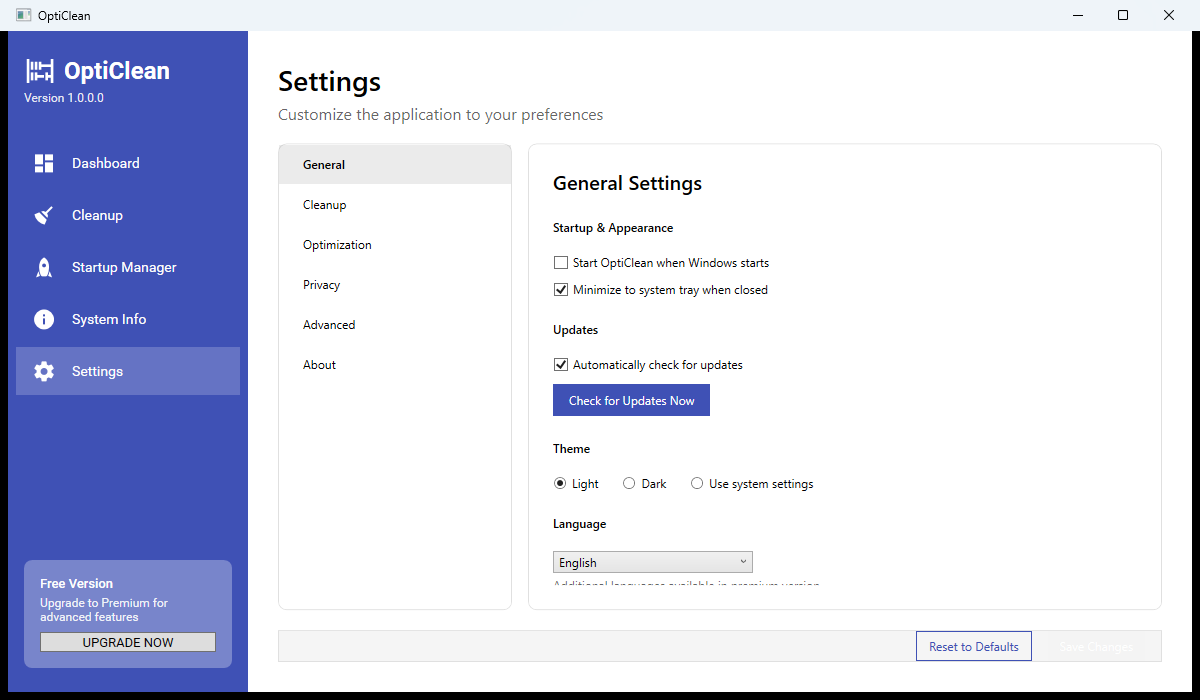Click the OptiClean title bar app icon

click(24, 15)
